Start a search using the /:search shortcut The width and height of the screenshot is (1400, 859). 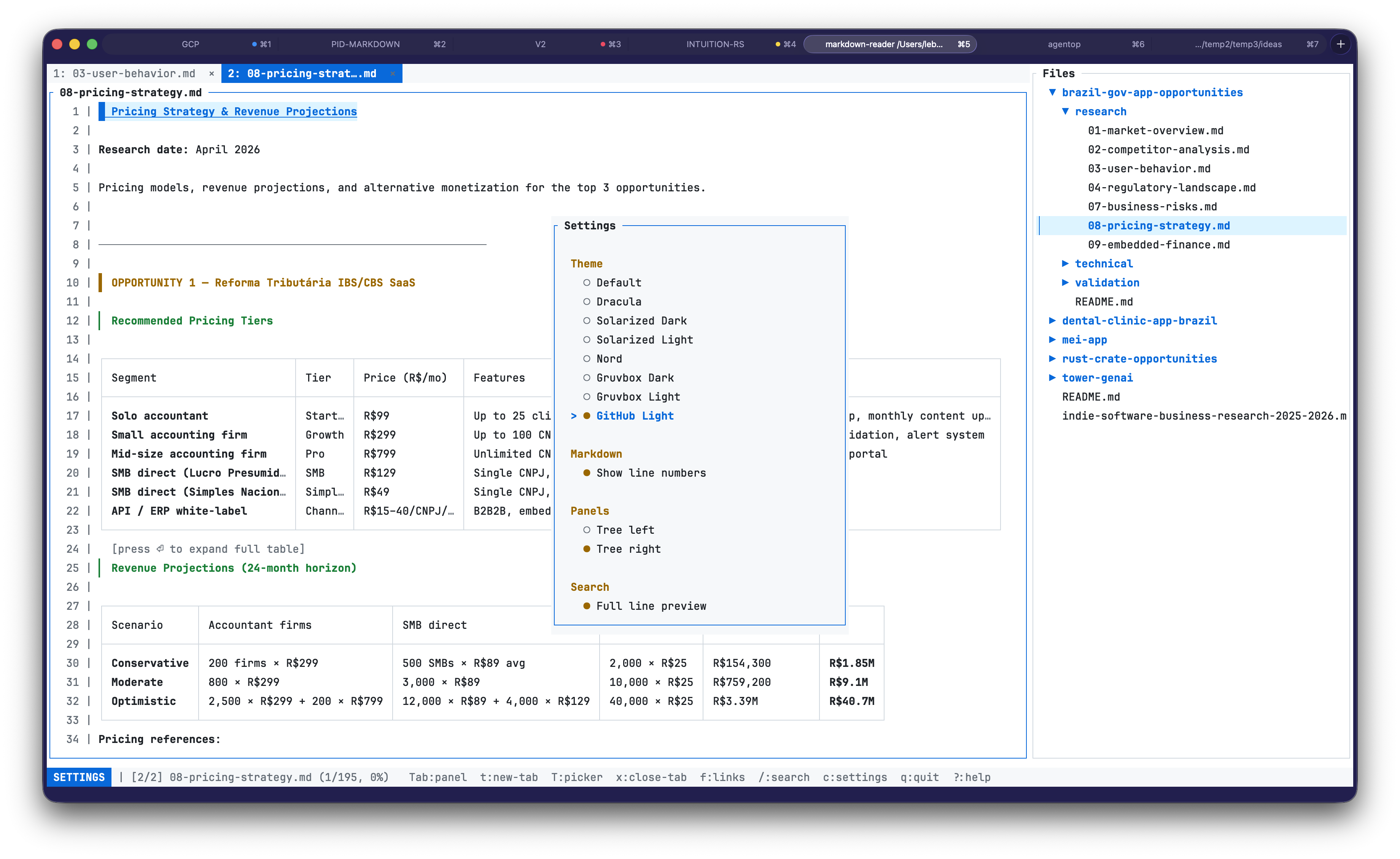(x=784, y=777)
